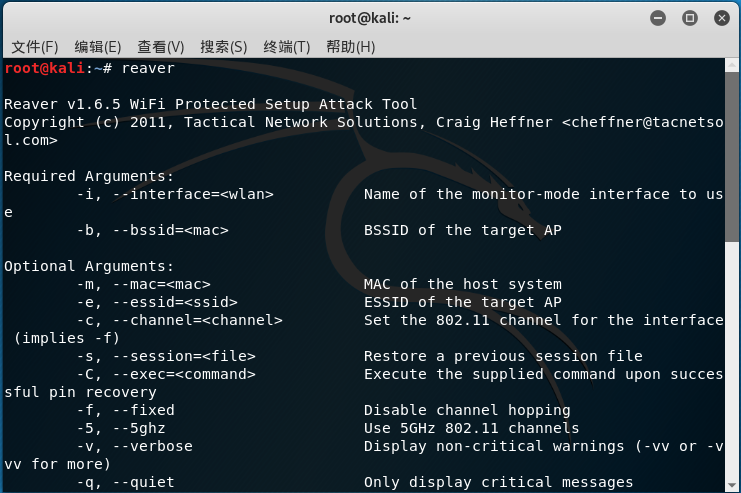The height and width of the screenshot is (493, 741).
Task: Click the Reaver v1.6.5 version line
Action: tap(210, 104)
